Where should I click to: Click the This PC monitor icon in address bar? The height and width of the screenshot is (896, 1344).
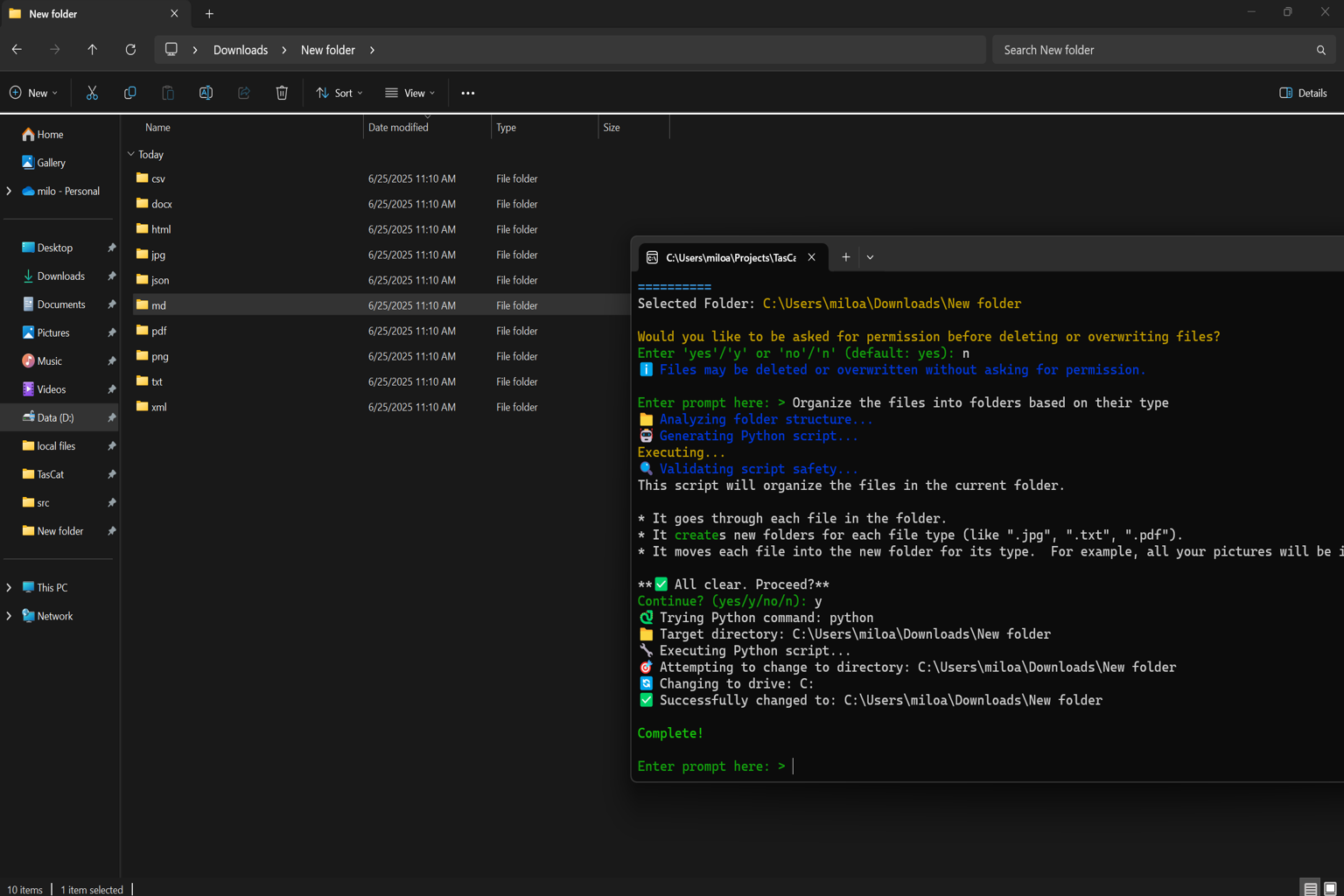point(171,49)
